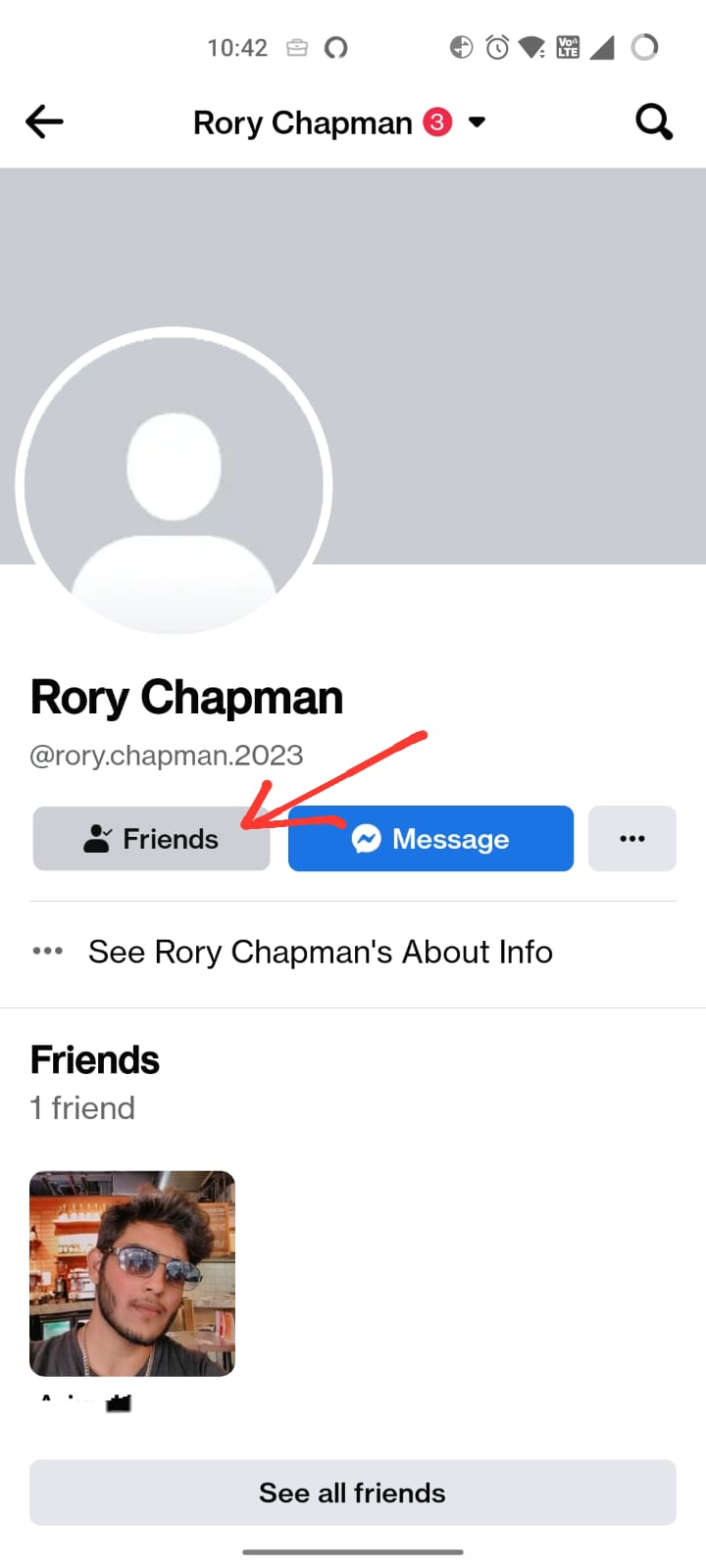Open the friend's photo thumbnail
The image size is (706, 1568).
(131, 1272)
